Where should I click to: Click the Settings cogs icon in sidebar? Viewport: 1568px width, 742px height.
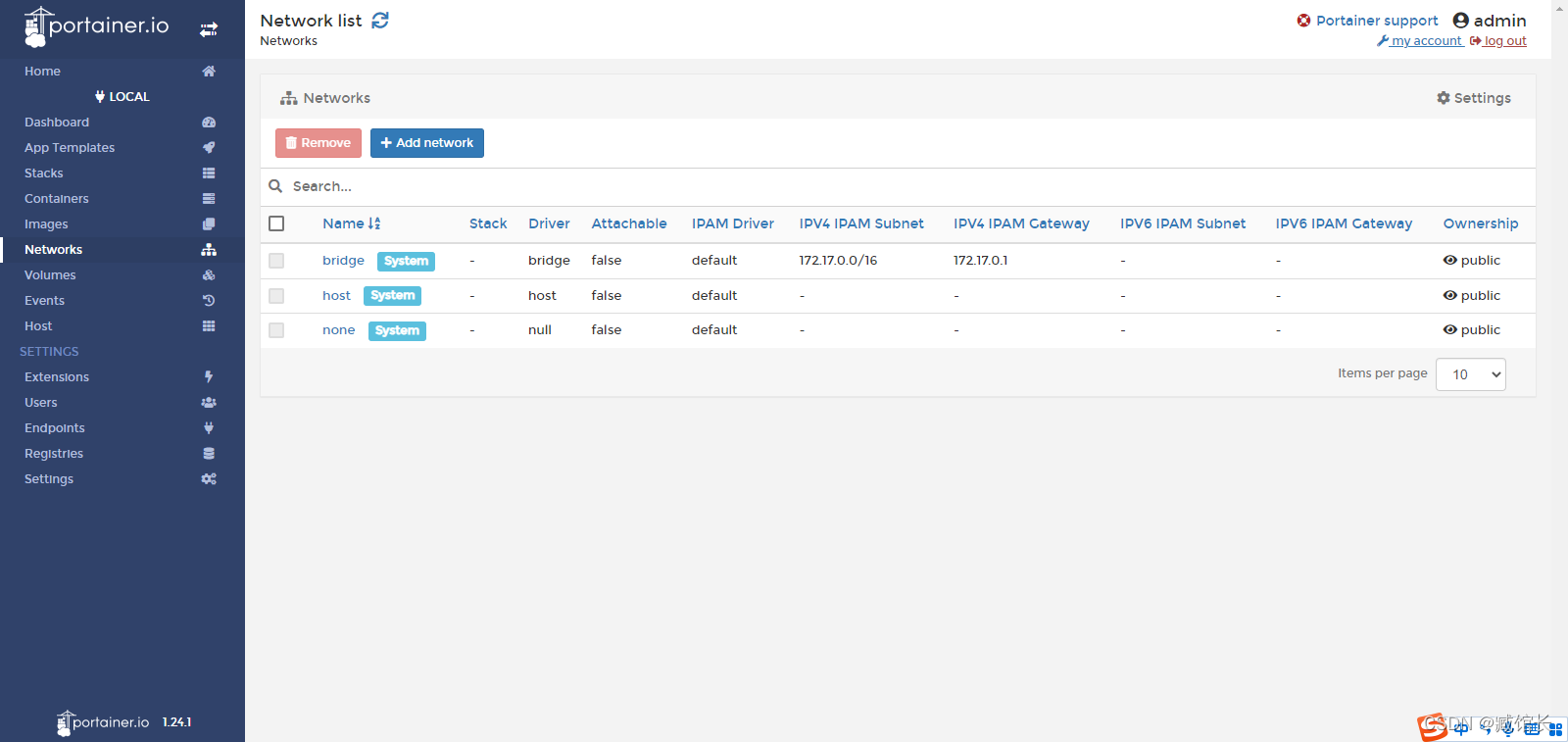click(x=209, y=478)
